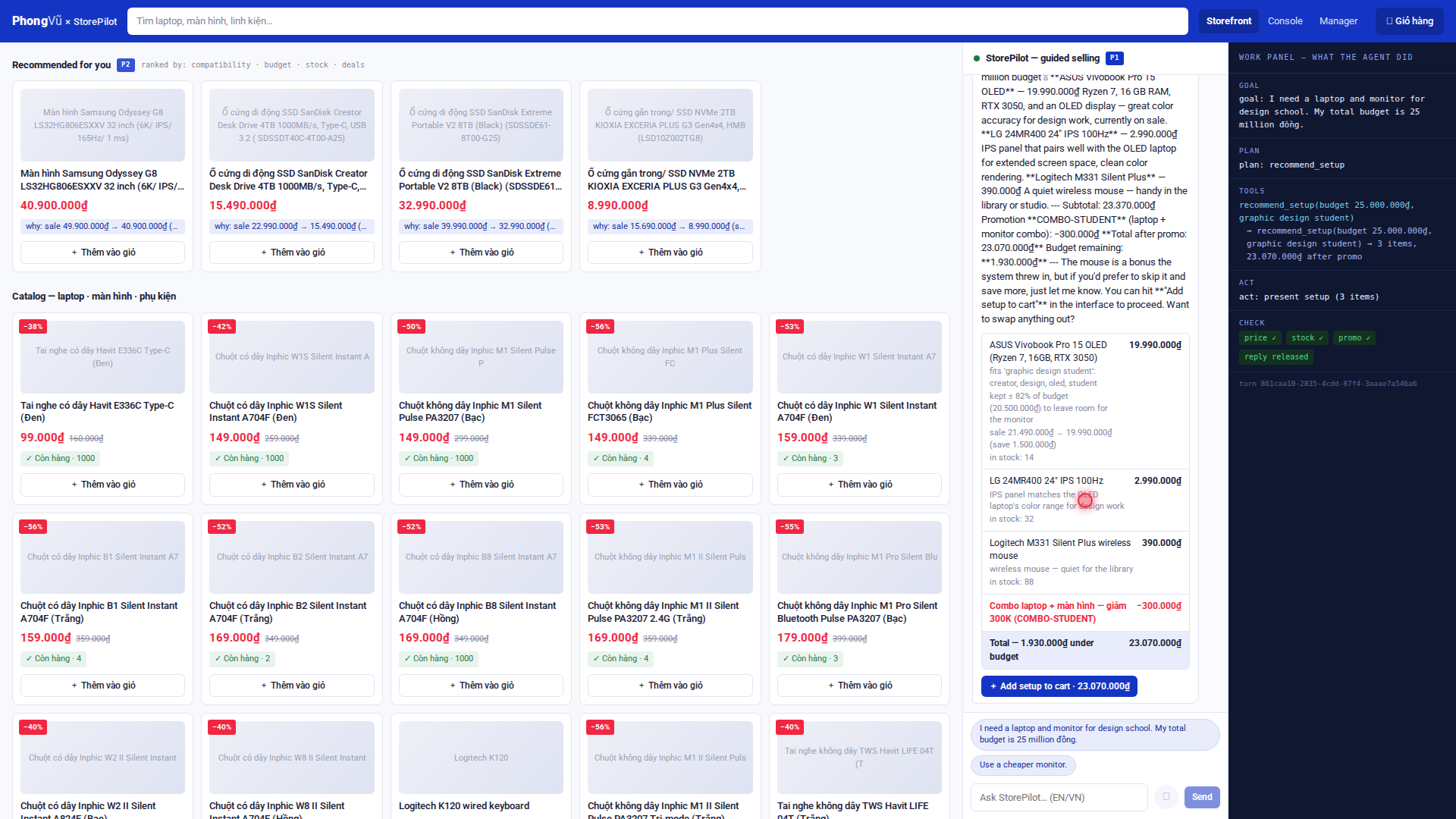This screenshot has height=819, width=1456.
Task: Add KIOXIA EXCERIA PLUS G3 SSD to cart
Action: (x=670, y=253)
